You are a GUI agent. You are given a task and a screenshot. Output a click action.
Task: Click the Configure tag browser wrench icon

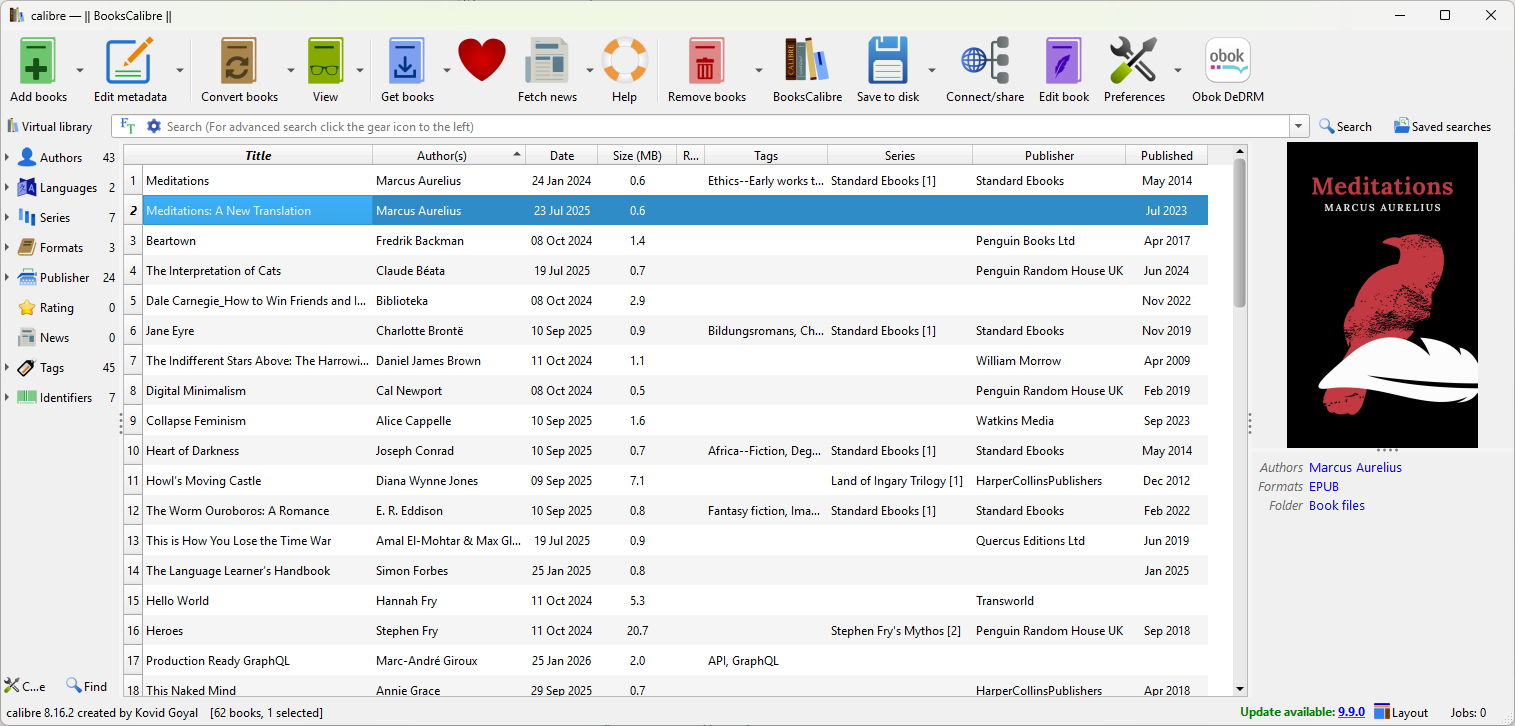[x=12, y=686]
